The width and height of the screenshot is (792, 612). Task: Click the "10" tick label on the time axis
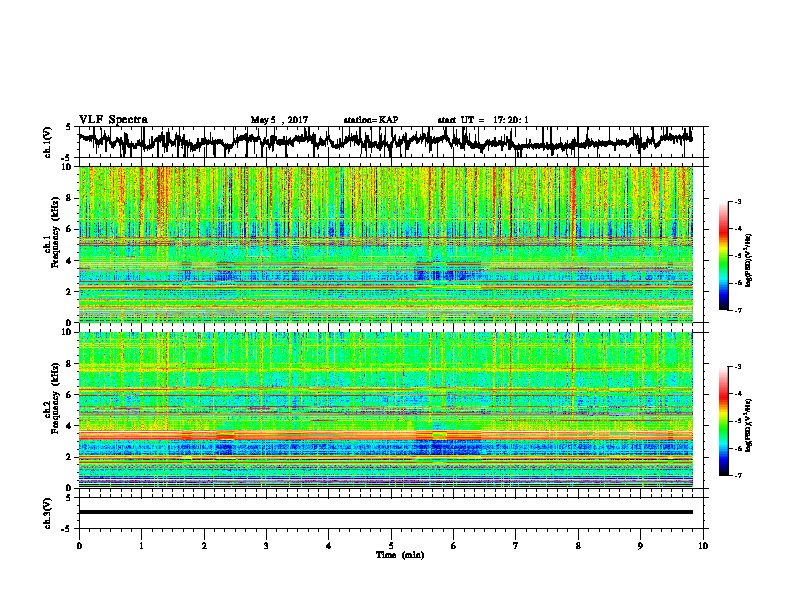(x=703, y=546)
